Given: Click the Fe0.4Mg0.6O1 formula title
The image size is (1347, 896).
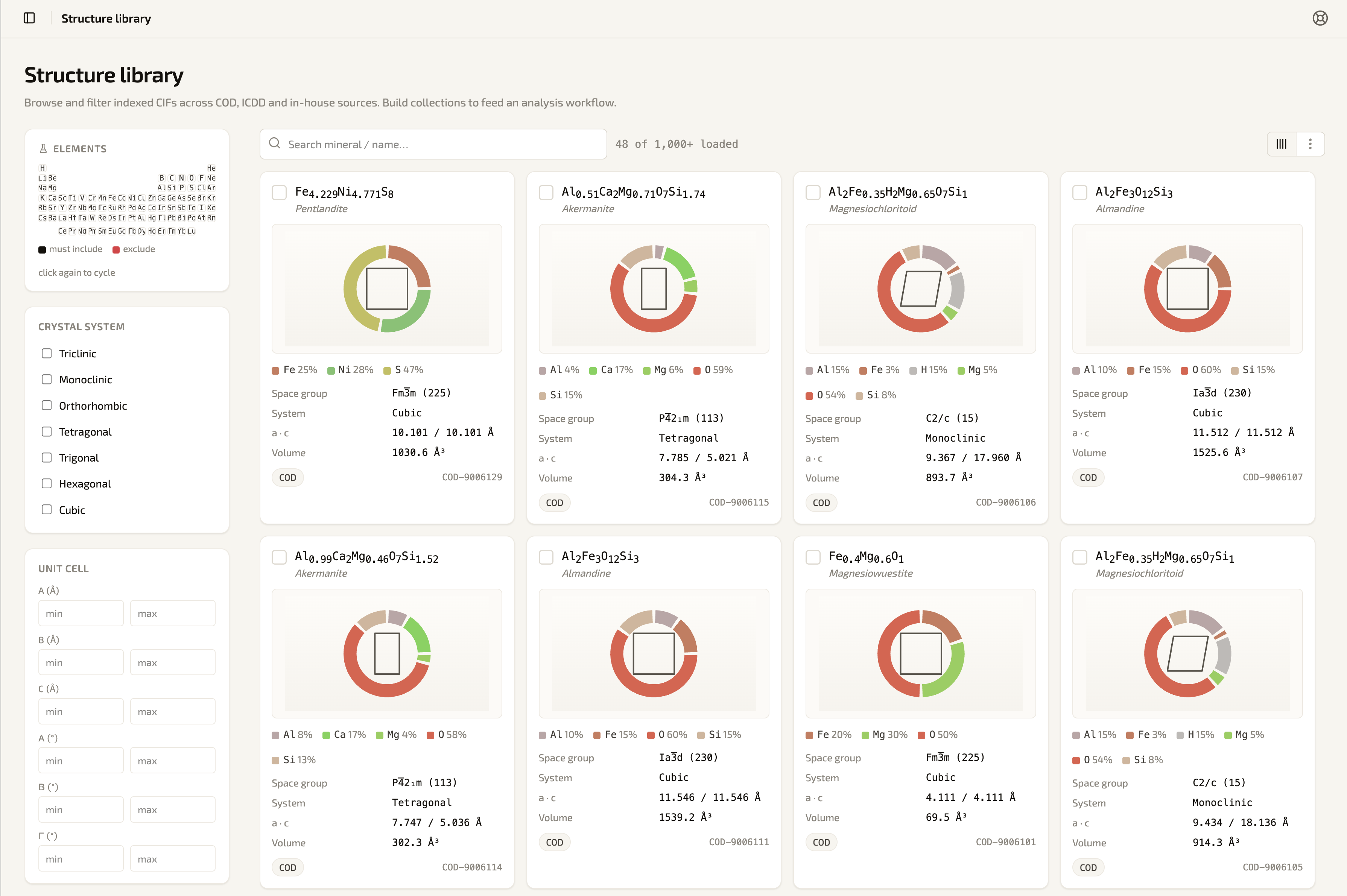Looking at the screenshot, I should tap(867, 557).
